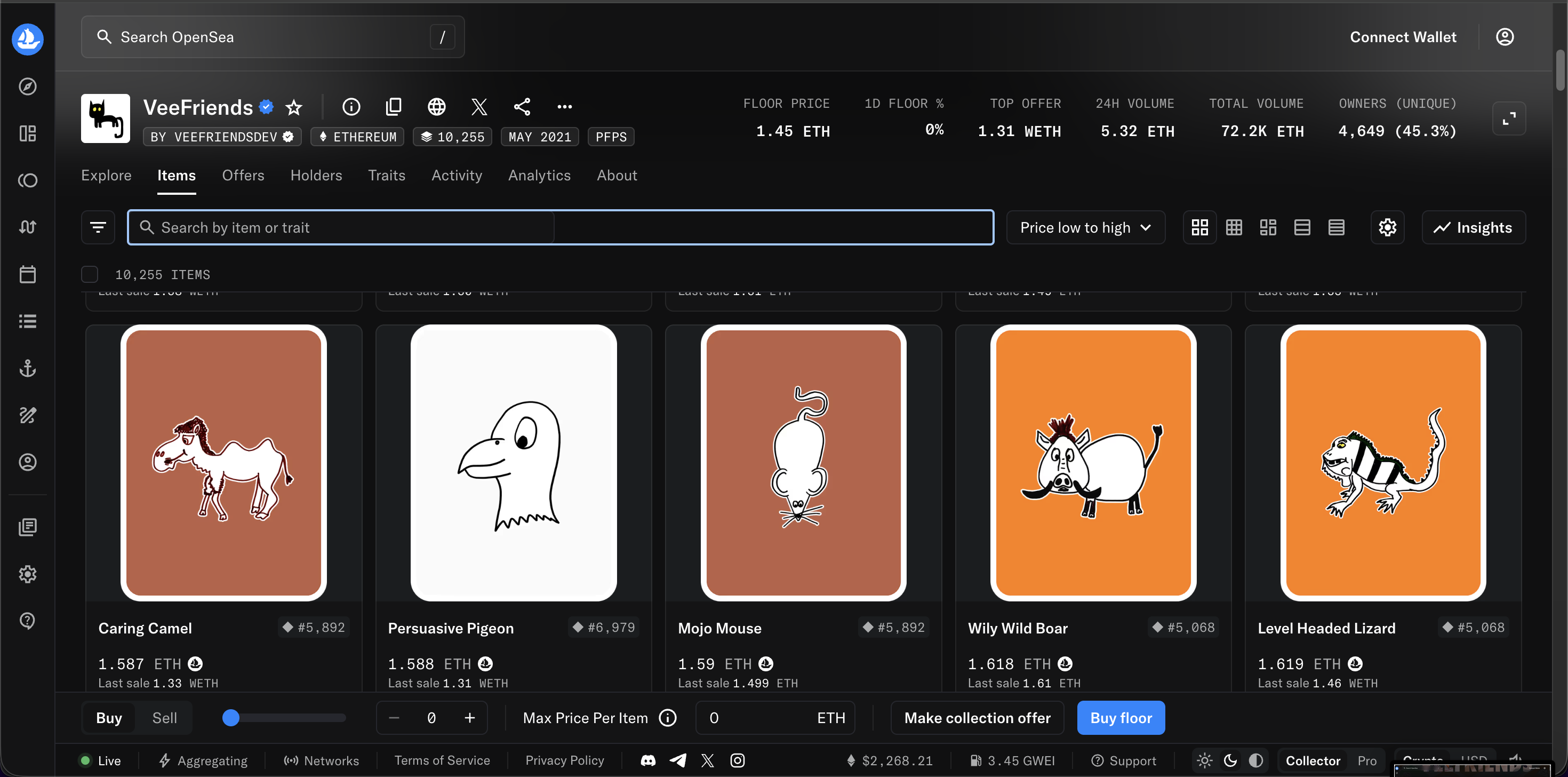Share the VeeFriends collection

click(x=522, y=107)
